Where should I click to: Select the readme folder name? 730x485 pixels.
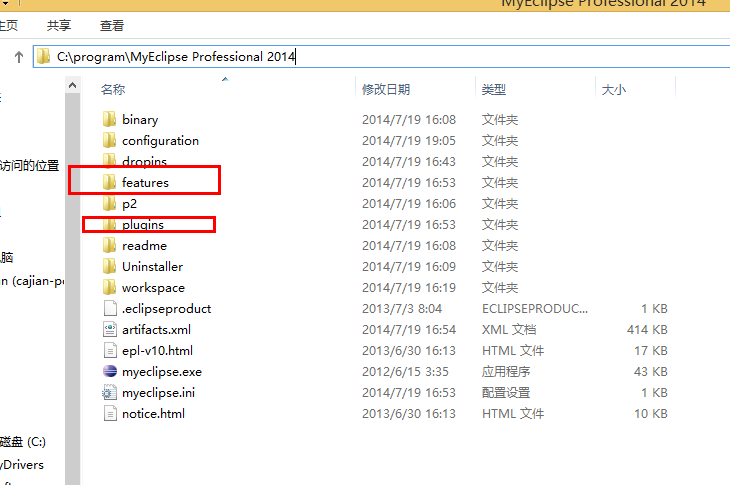pos(144,245)
